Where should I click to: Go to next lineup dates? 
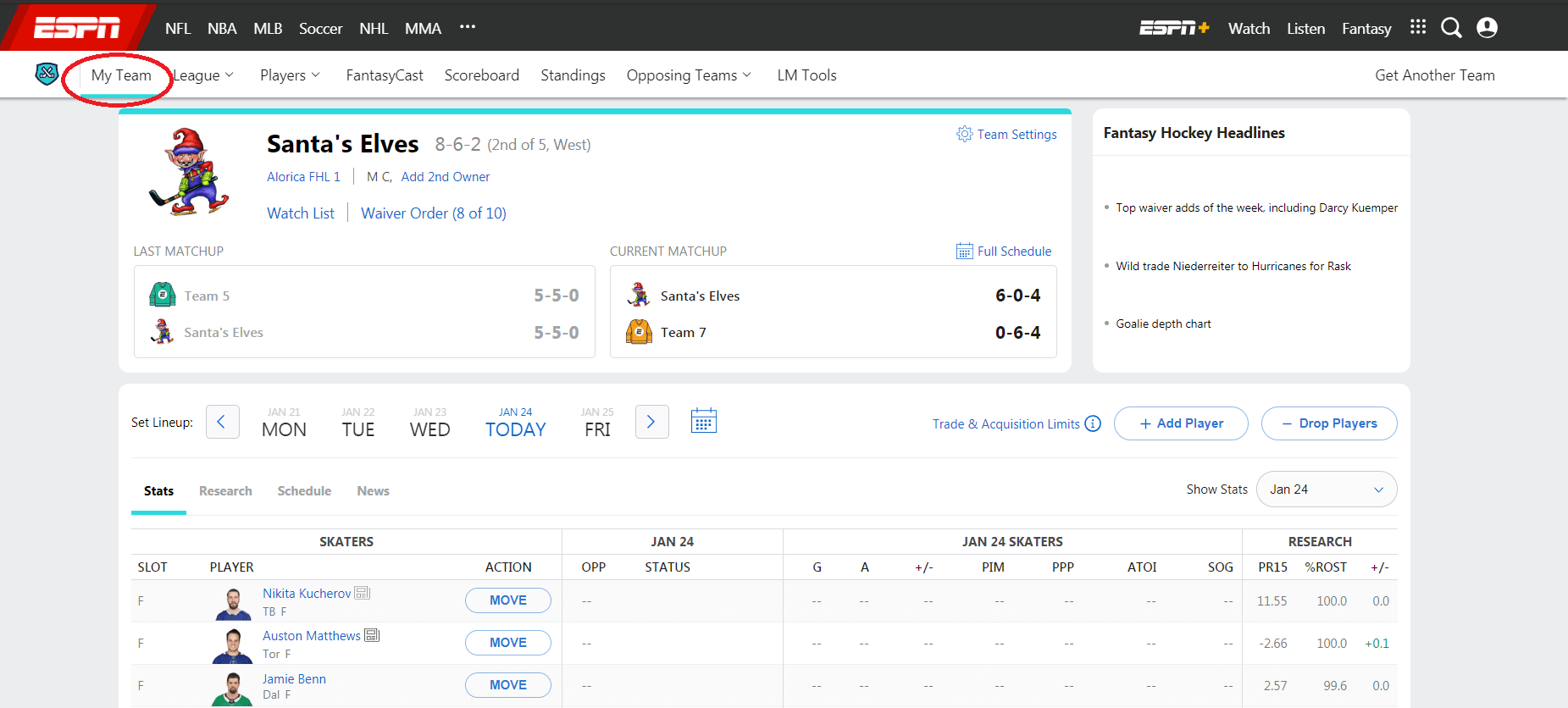coord(651,422)
